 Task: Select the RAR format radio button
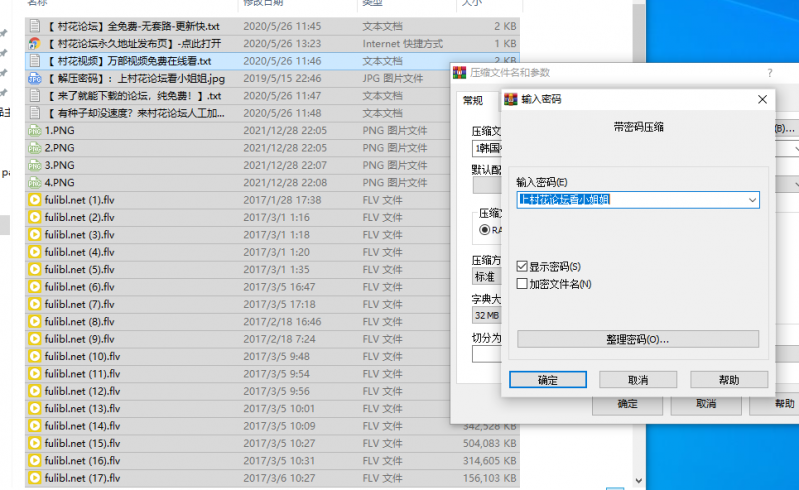pyautogui.click(x=485, y=230)
